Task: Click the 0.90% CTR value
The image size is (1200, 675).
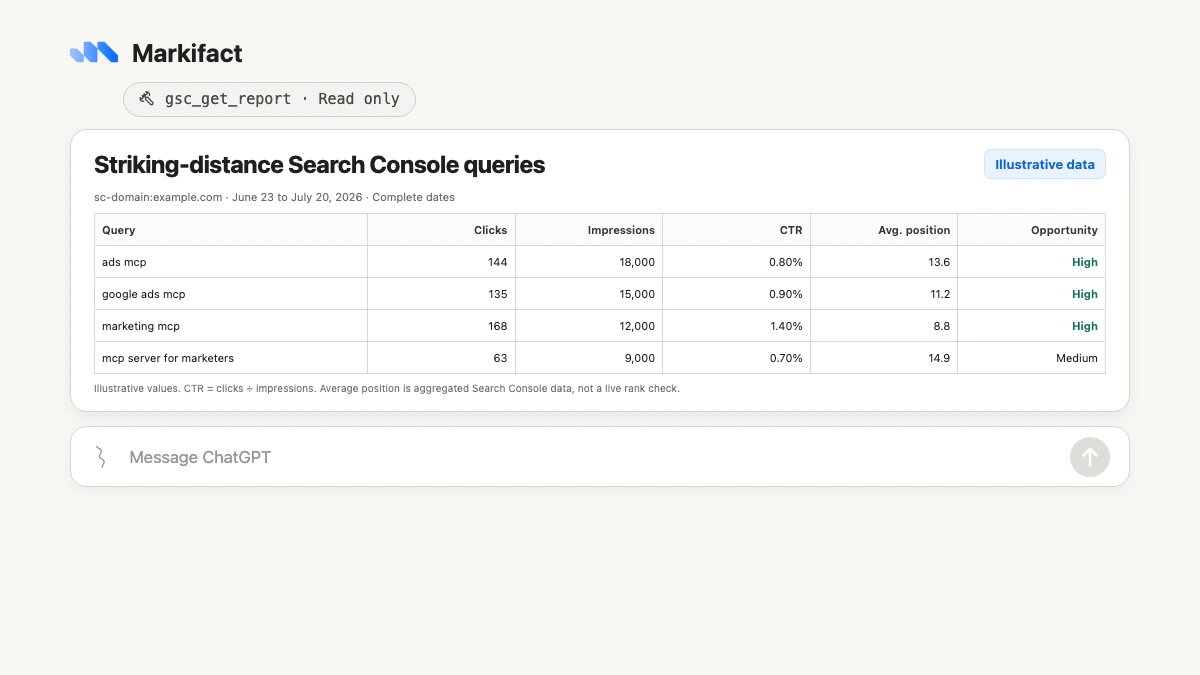Action: [x=785, y=294]
